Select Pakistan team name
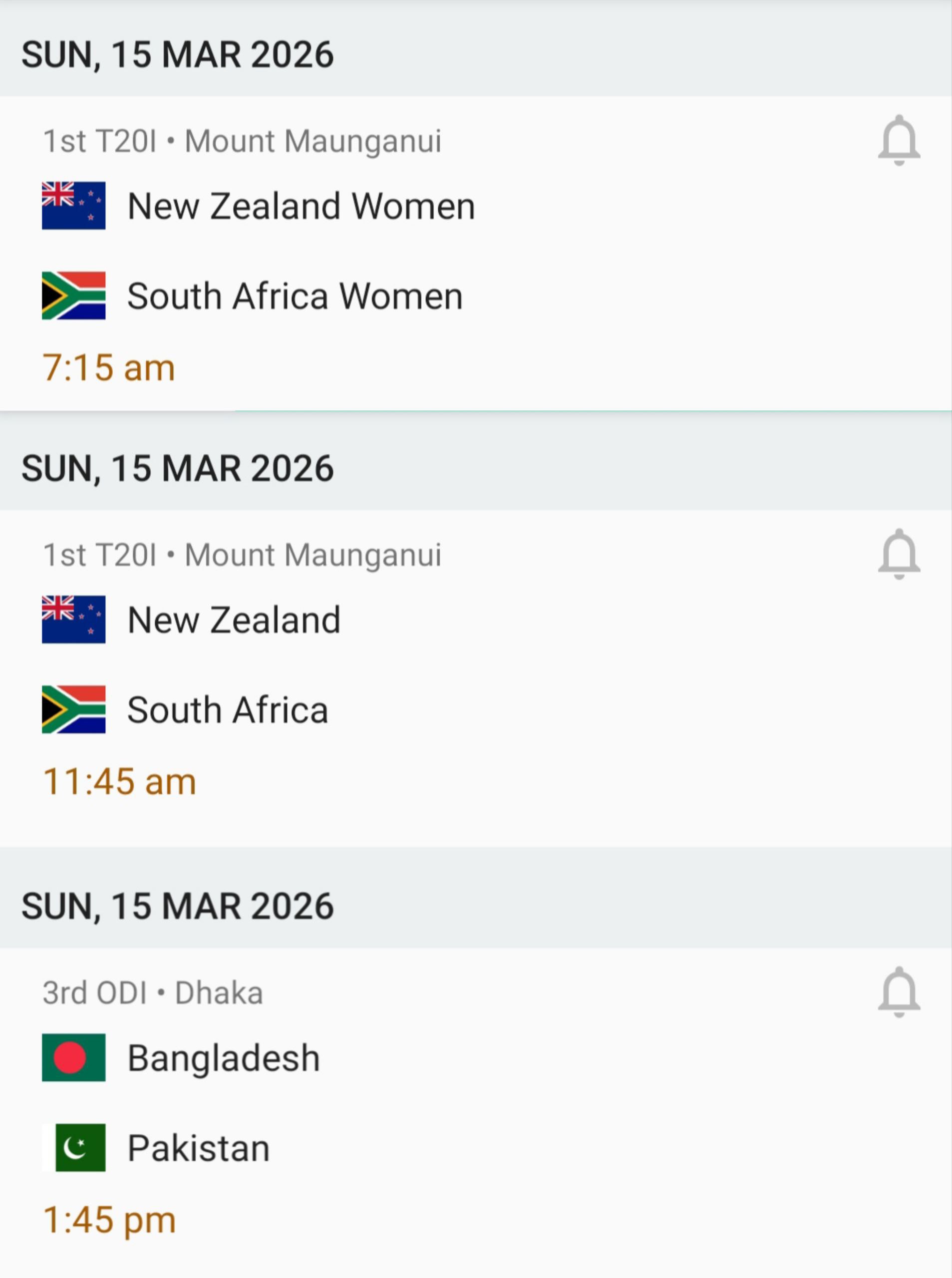The width and height of the screenshot is (952, 1278). [198, 1148]
